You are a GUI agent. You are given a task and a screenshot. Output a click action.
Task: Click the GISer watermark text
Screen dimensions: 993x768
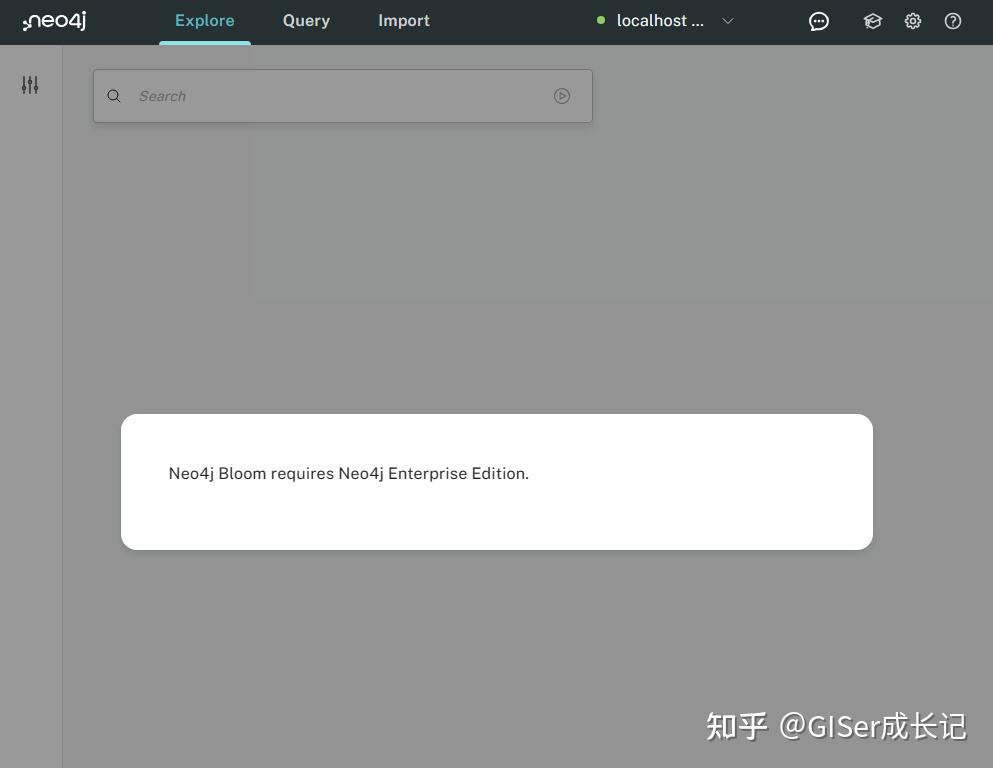coord(838,726)
